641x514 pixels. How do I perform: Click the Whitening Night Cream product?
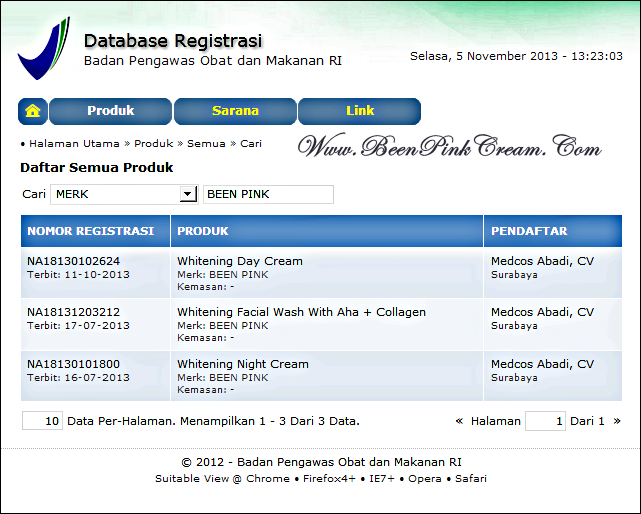click(x=243, y=364)
